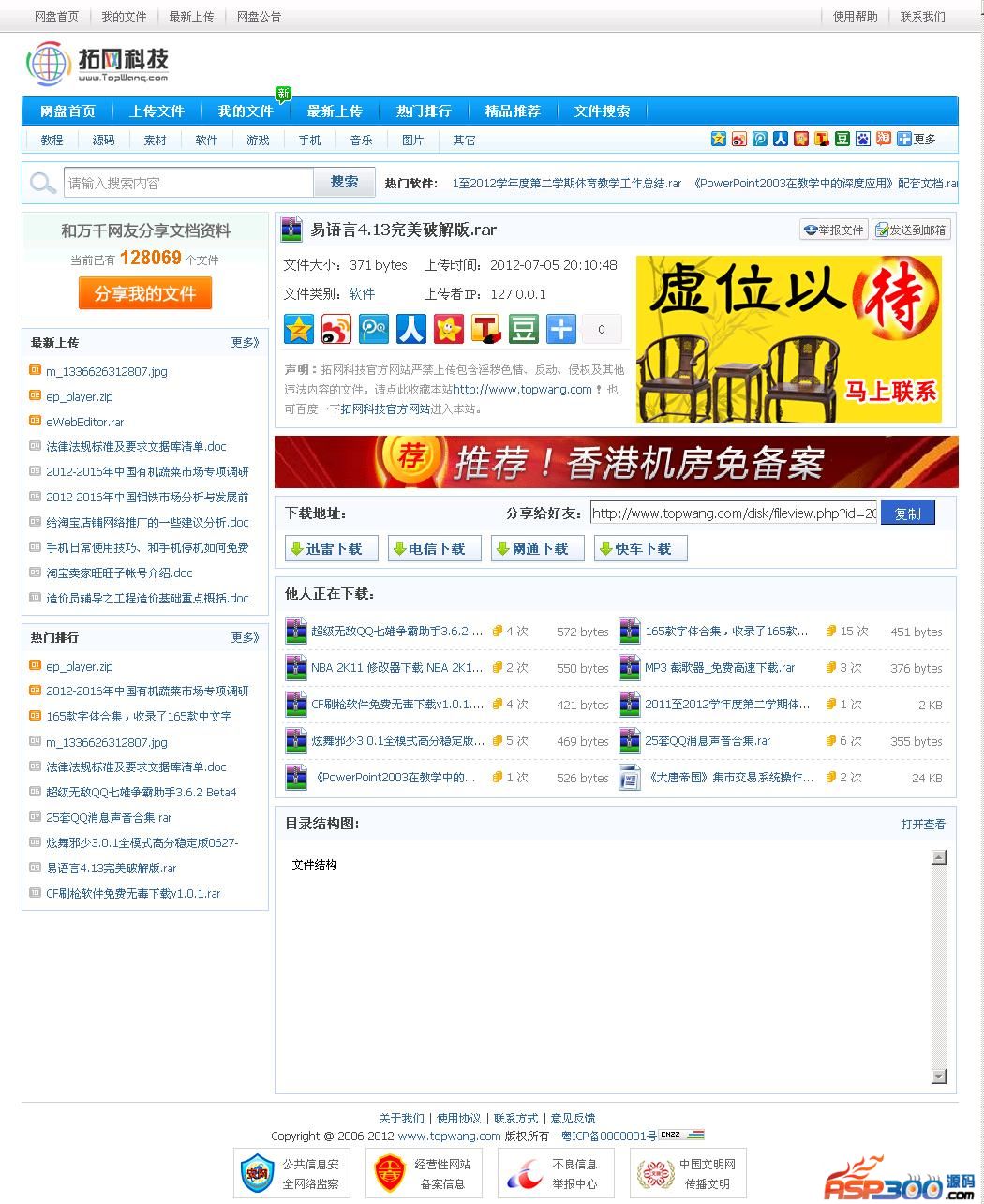Viewport: 984px width, 1204px height.
Task: Click 更多 in 最新上传 panel
Action: pos(245,342)
